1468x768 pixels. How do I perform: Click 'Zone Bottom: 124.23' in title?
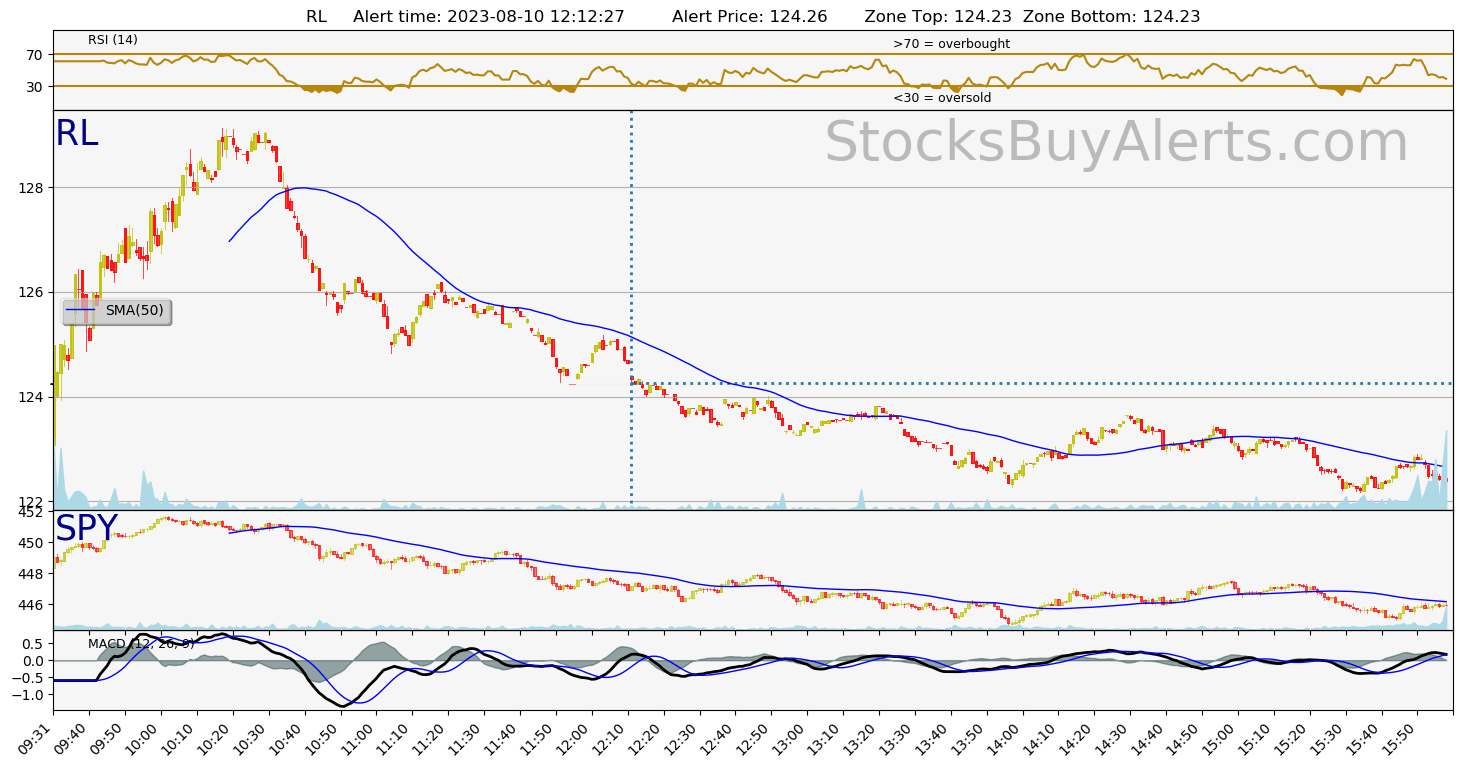coord(1112,16)
